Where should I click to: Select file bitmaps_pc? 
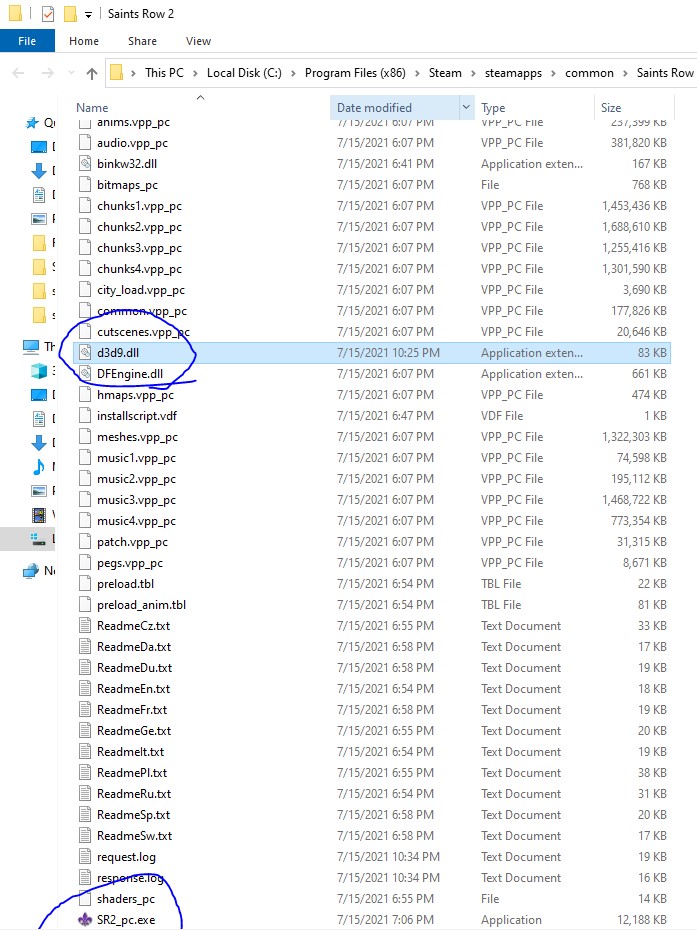pyautogui.click(x=128, y=185)
